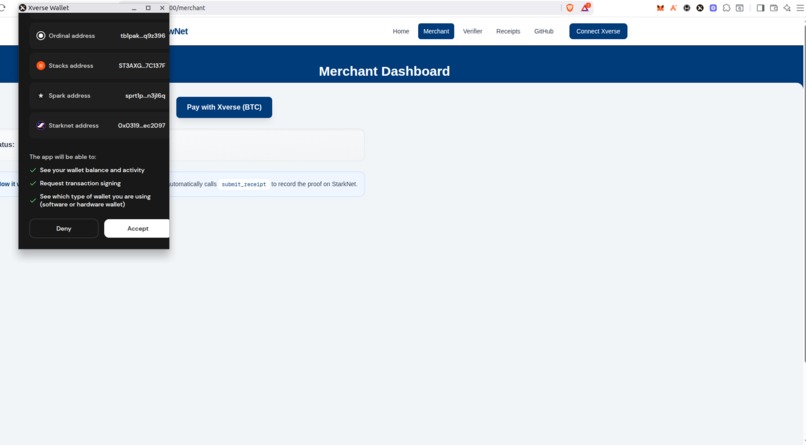Accept the wallet connection request
The width and height of the screenshot is (806, 445).
point(137,229)
